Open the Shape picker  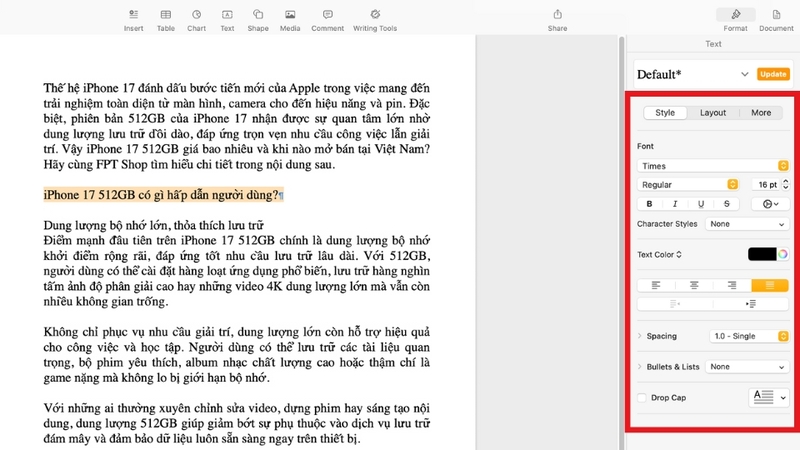click(x=258, y=20)
